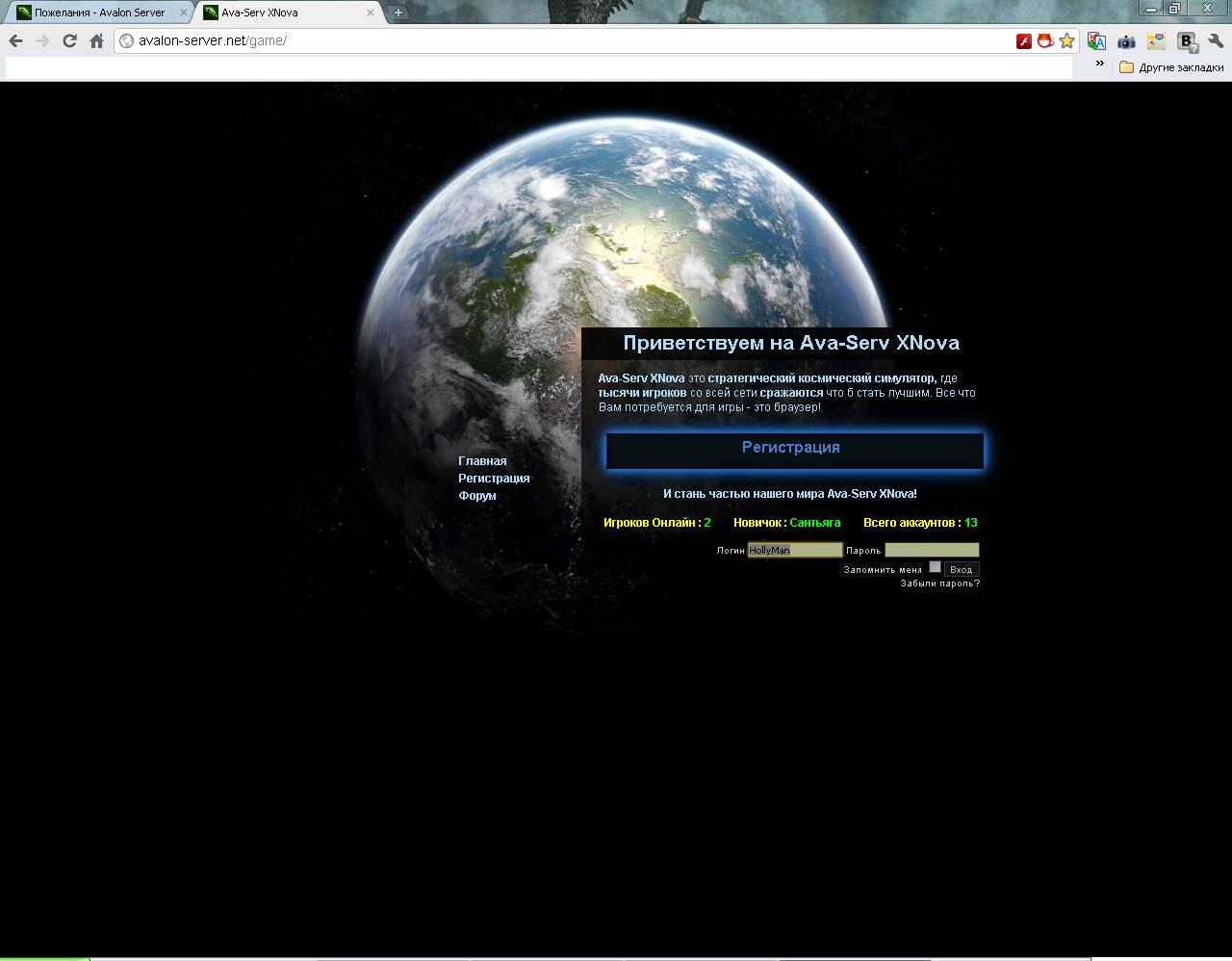Click the red Flash extension icon
Image resolution: width=1232 pixels, height=961 pixels.
click(1024, 40)
